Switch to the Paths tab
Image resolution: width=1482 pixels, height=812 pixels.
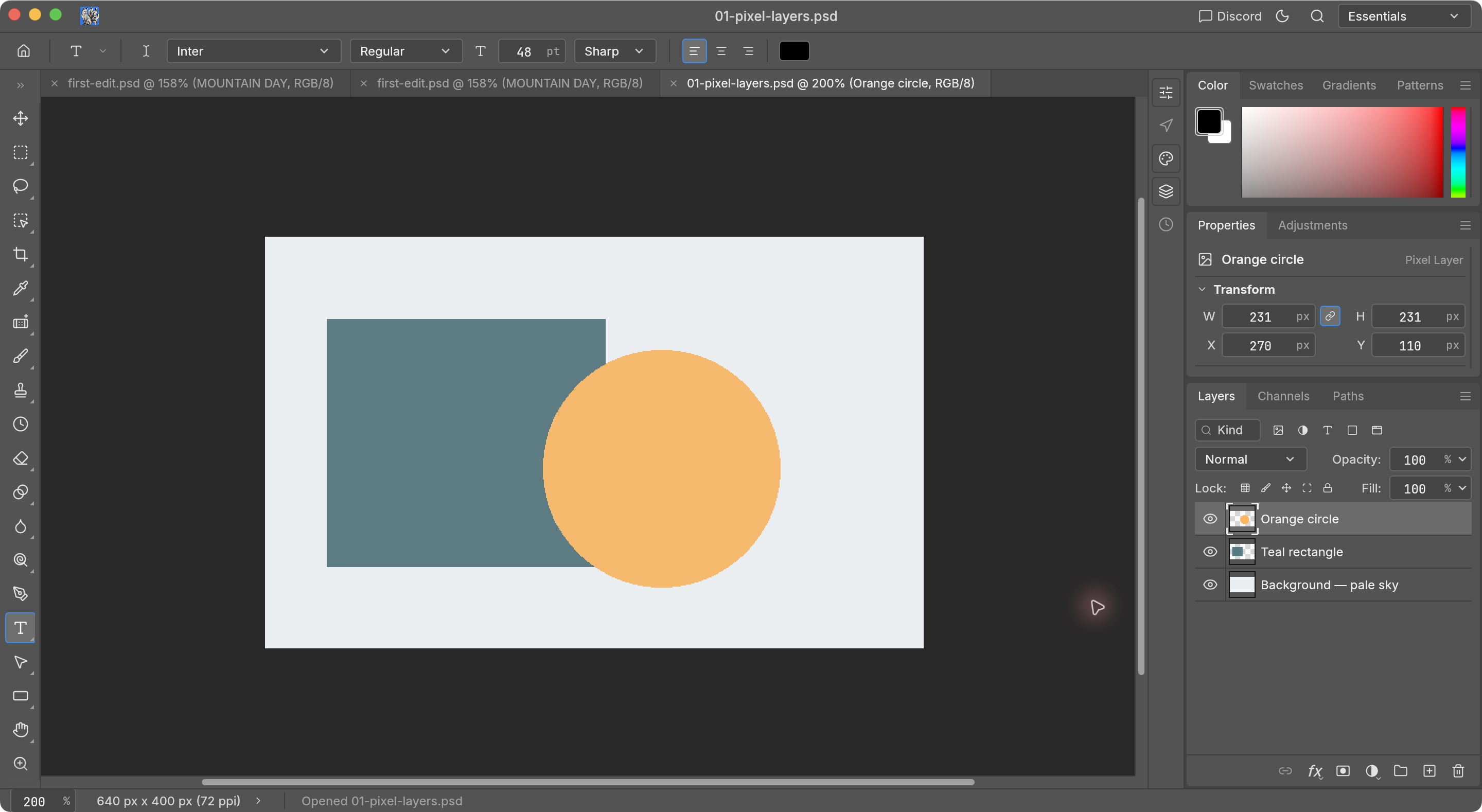1347,396
